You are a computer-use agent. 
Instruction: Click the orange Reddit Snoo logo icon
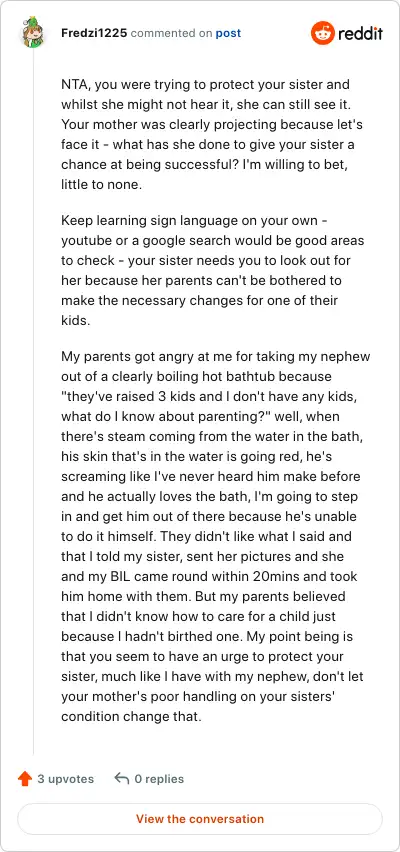point(323,33)
